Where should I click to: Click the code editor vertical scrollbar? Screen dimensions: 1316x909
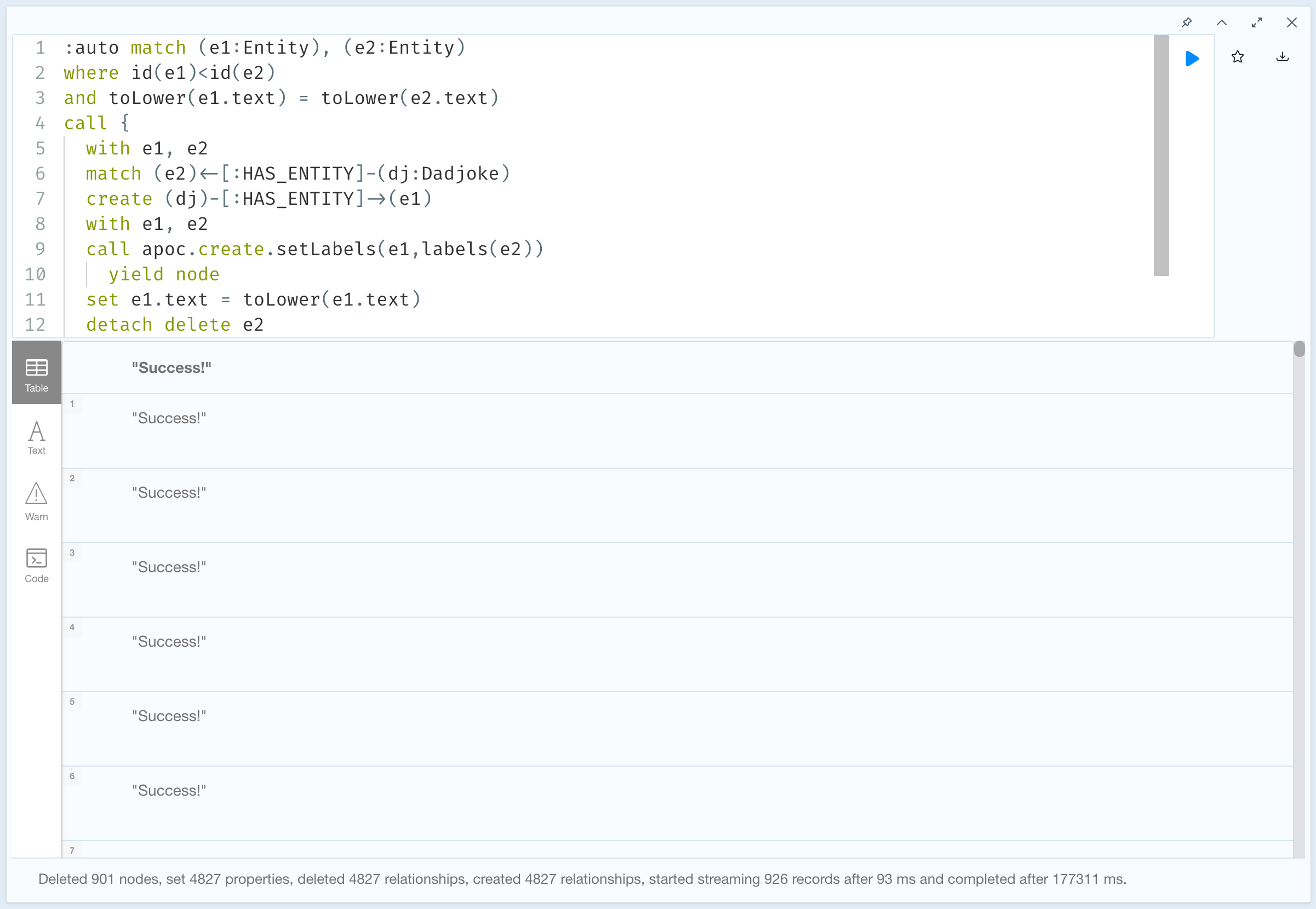[x=1161, y=156]
